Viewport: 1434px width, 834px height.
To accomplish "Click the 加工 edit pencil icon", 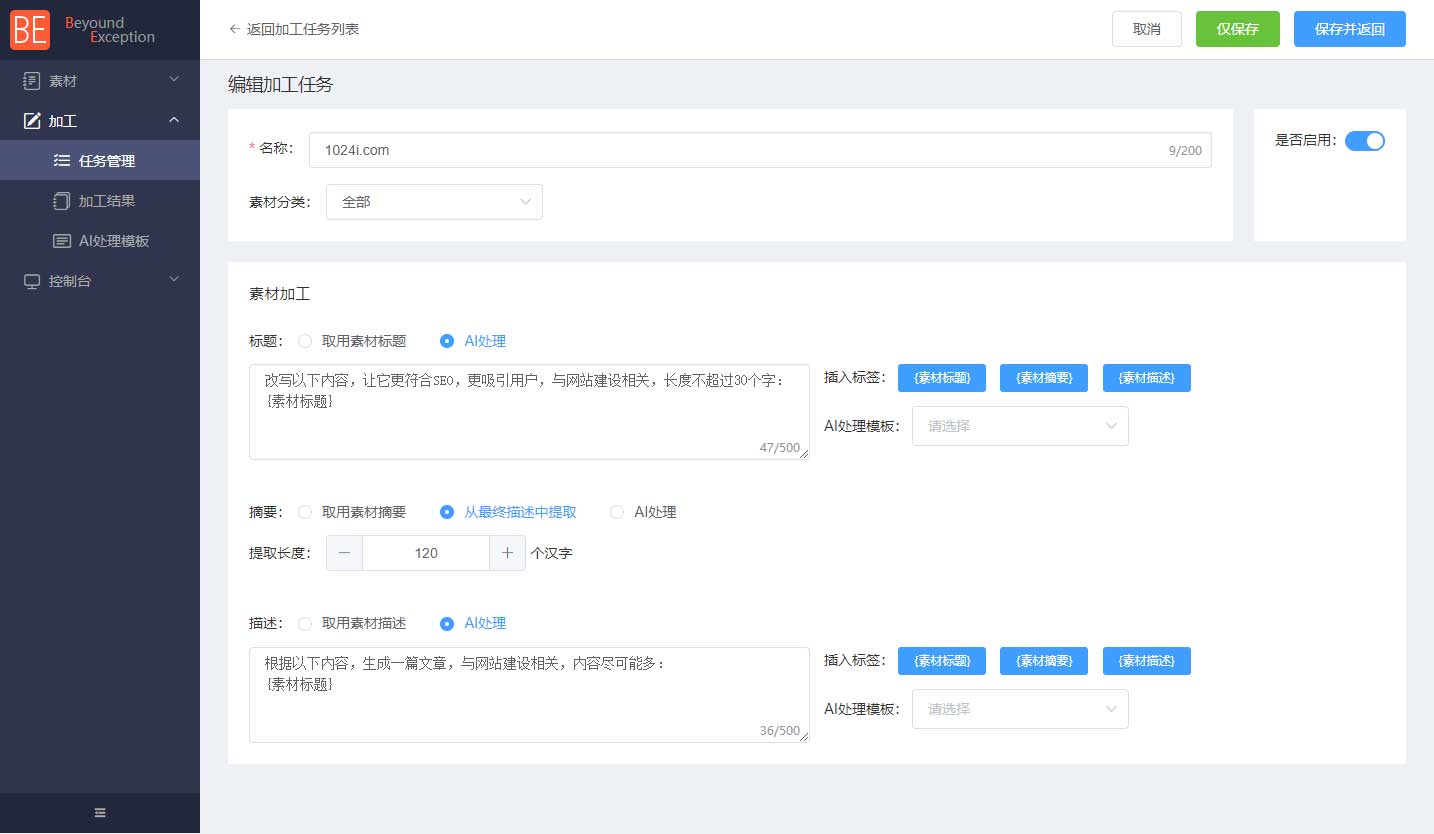I will [32, 121].
